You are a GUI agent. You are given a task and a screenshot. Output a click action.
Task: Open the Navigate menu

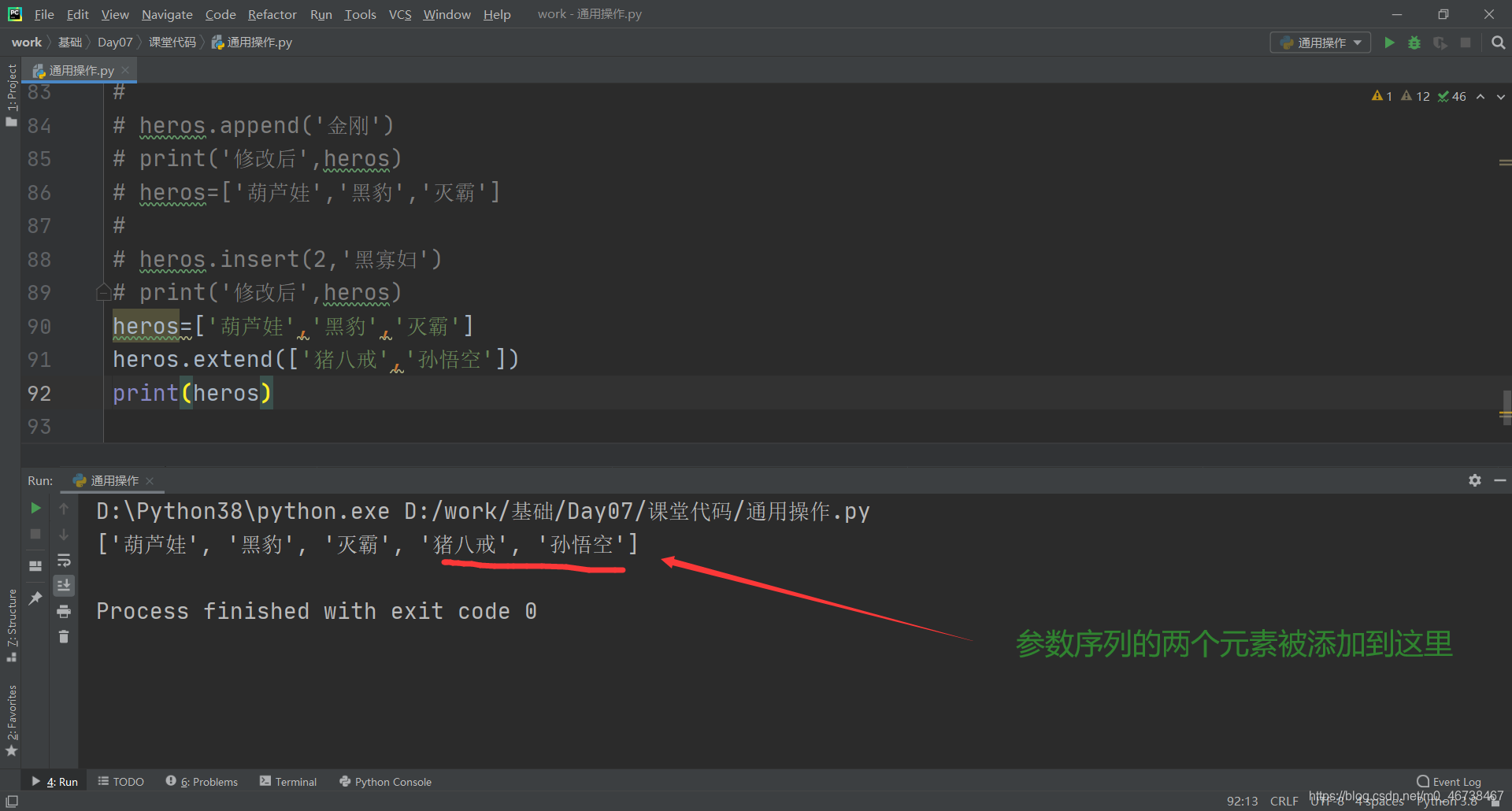click(167, 14)
